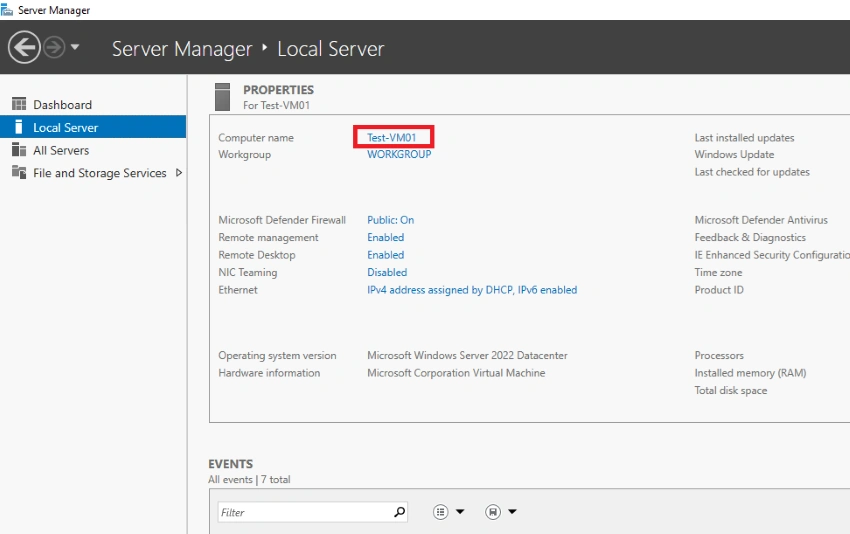Click Microsoft Windows Server 2022 Datacenter text
850x534 pixels.
point(467,355)
